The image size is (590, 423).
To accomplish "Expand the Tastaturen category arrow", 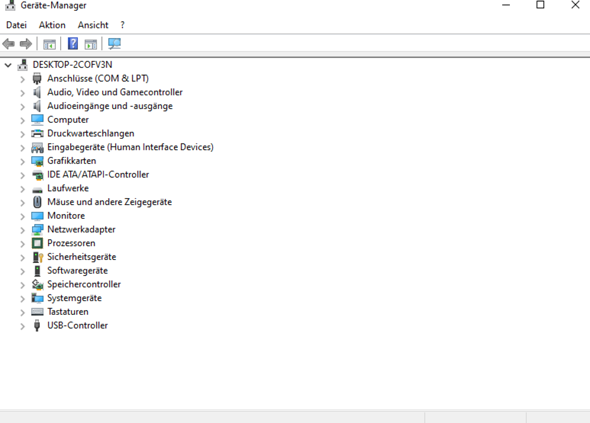I will (x=23, y=312).
